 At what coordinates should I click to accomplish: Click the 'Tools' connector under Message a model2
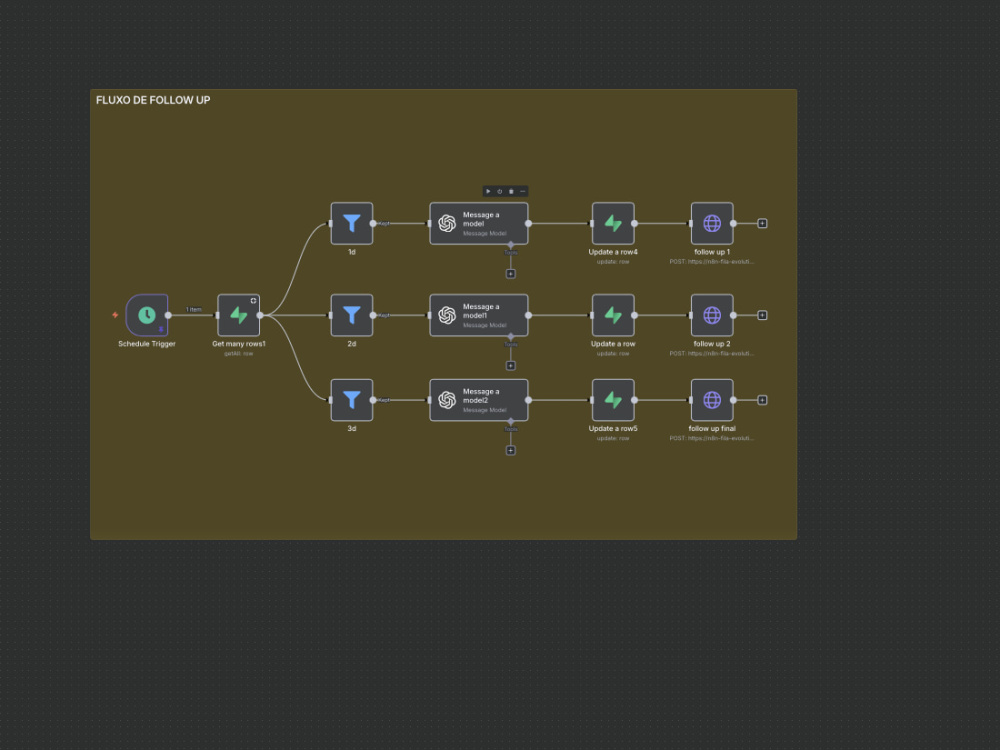coord(510,422)
